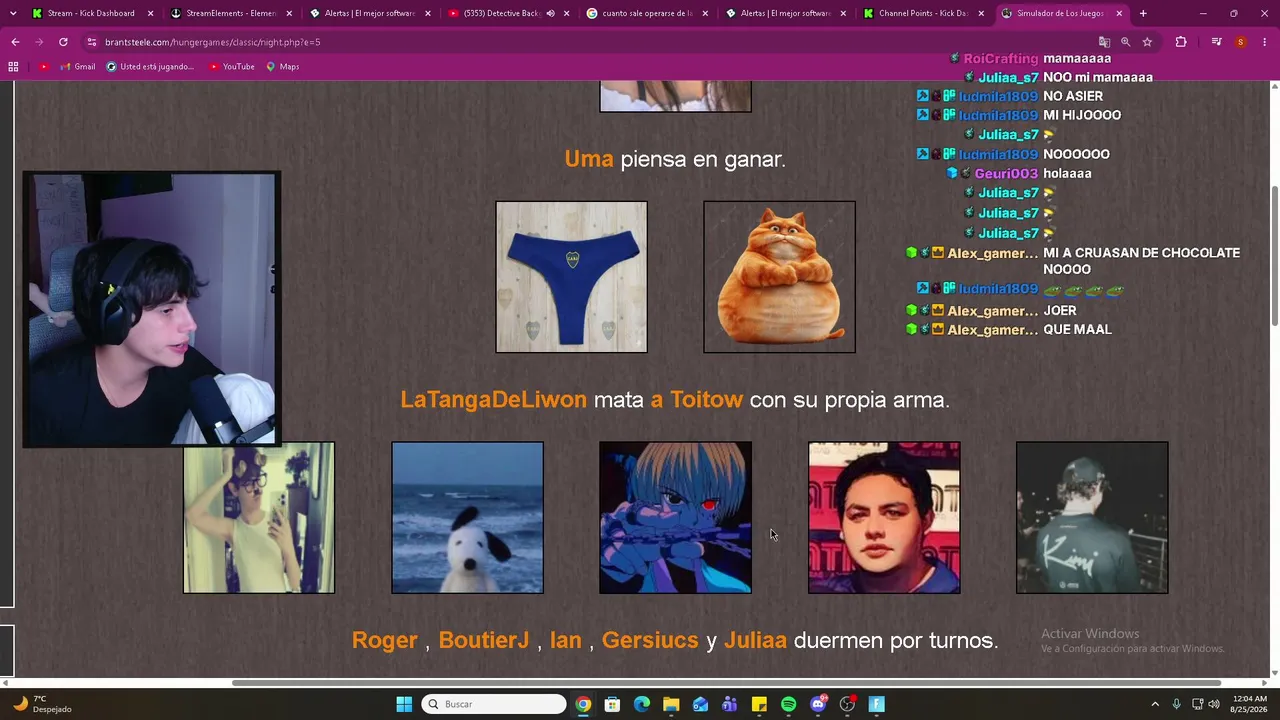Click the orange name 'Uma'

[x=589, y=159]
